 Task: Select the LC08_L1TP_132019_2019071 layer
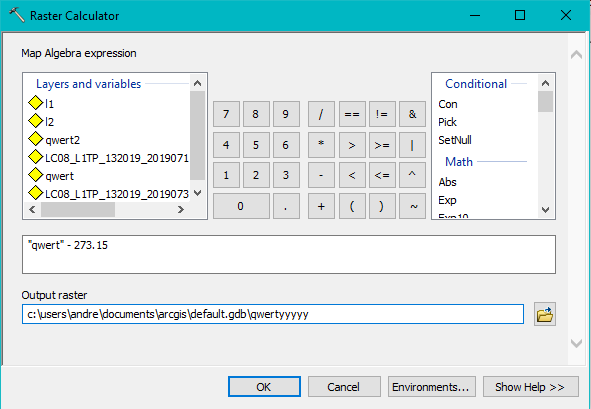pyautogui.click(x=109, y=158)
